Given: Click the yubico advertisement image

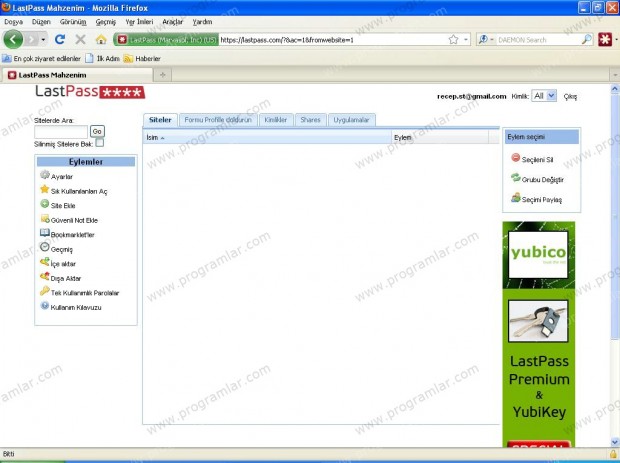Looking at the screenshot, I should (x=538, y=255).
